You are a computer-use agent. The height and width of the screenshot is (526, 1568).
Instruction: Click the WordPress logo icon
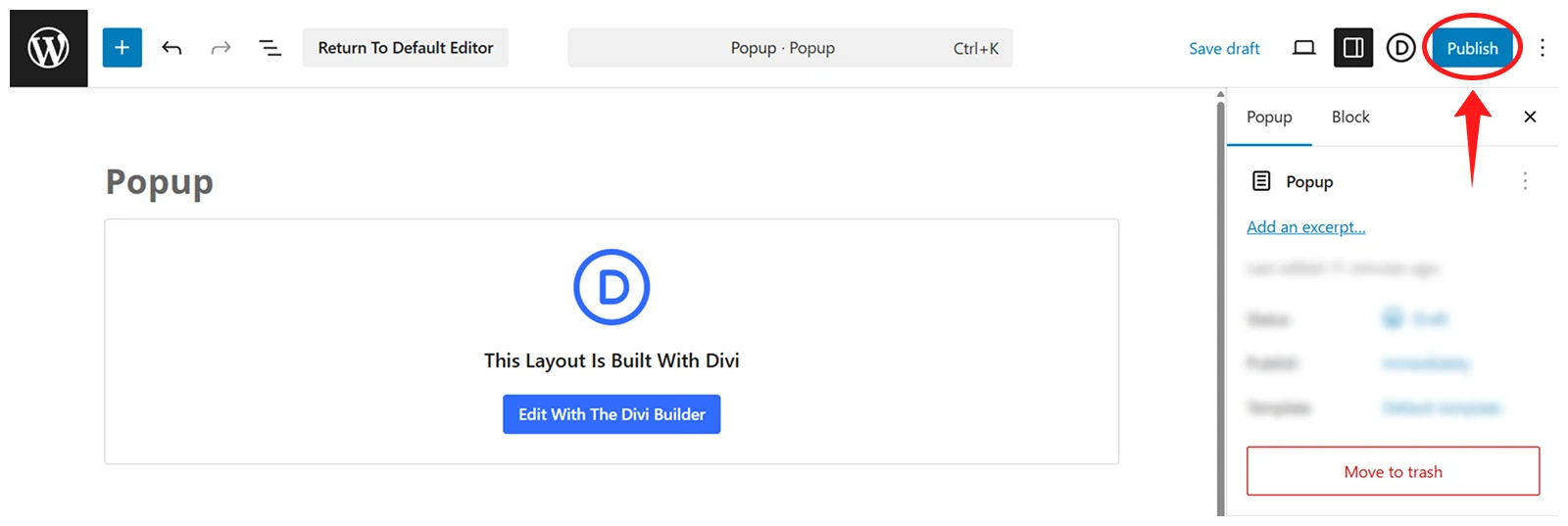(x=48, y=48)
